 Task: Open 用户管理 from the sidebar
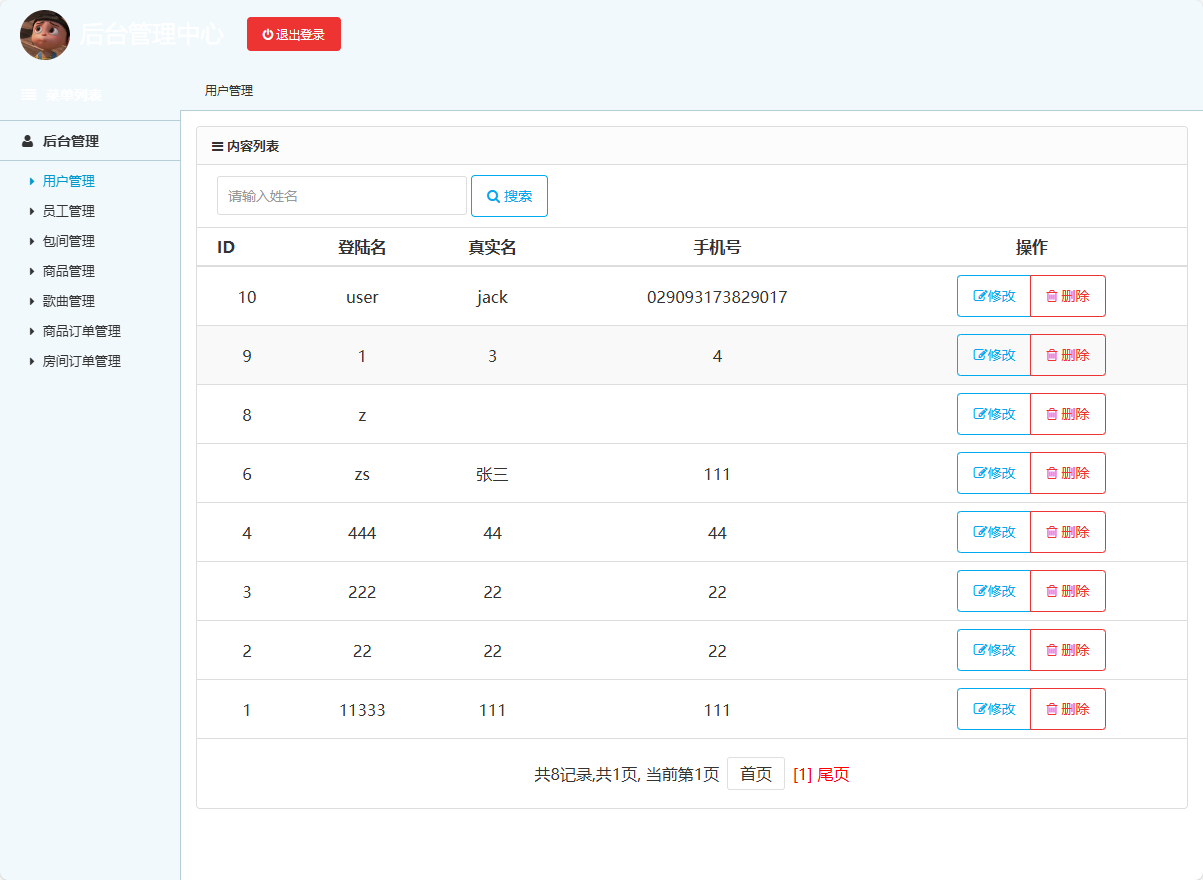[x=67, y=181]
